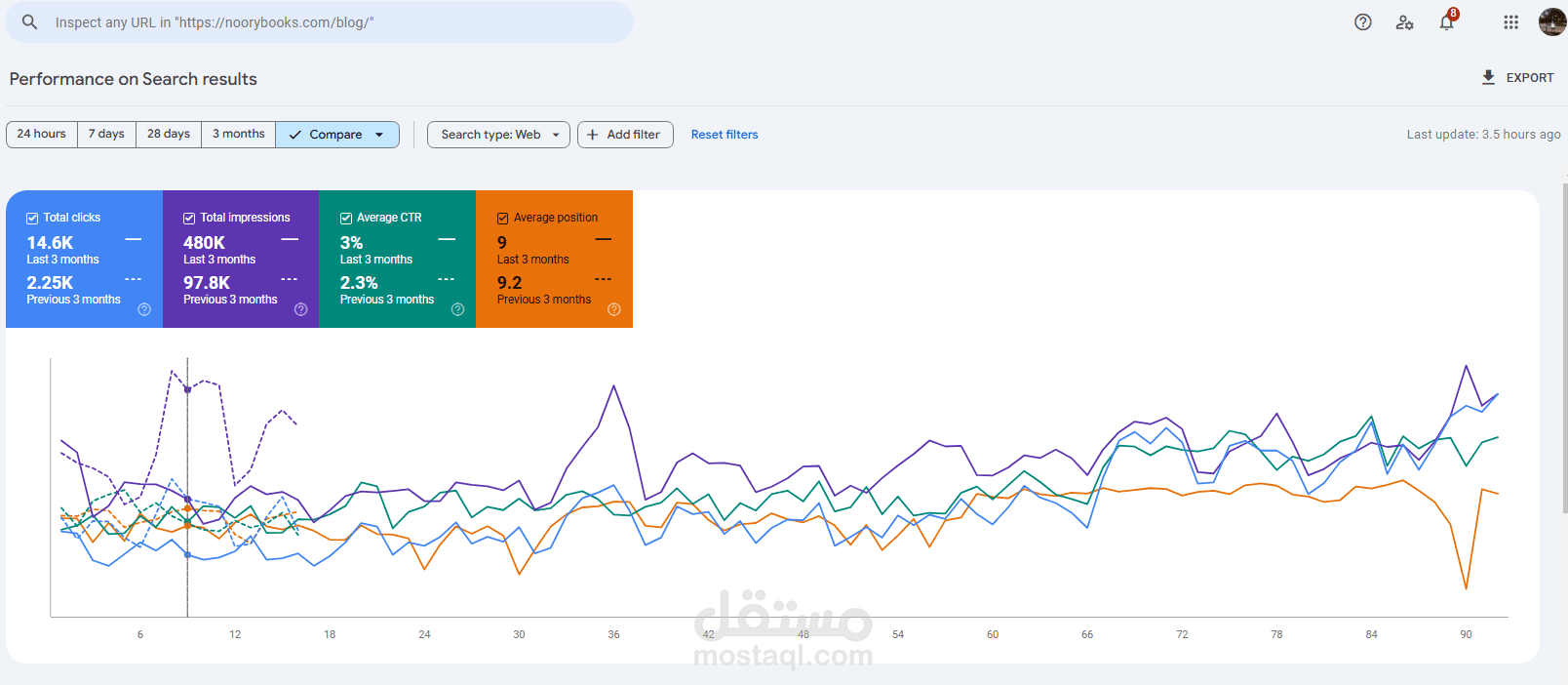Toggle the Total impressions checkbox

point(189,219)
